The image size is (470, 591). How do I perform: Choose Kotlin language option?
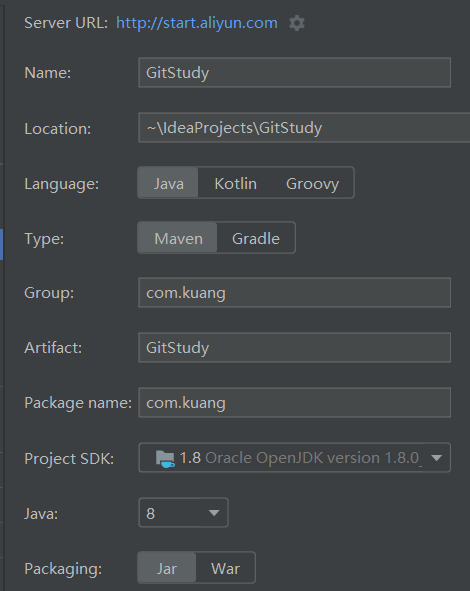click(x=236, y=183)
